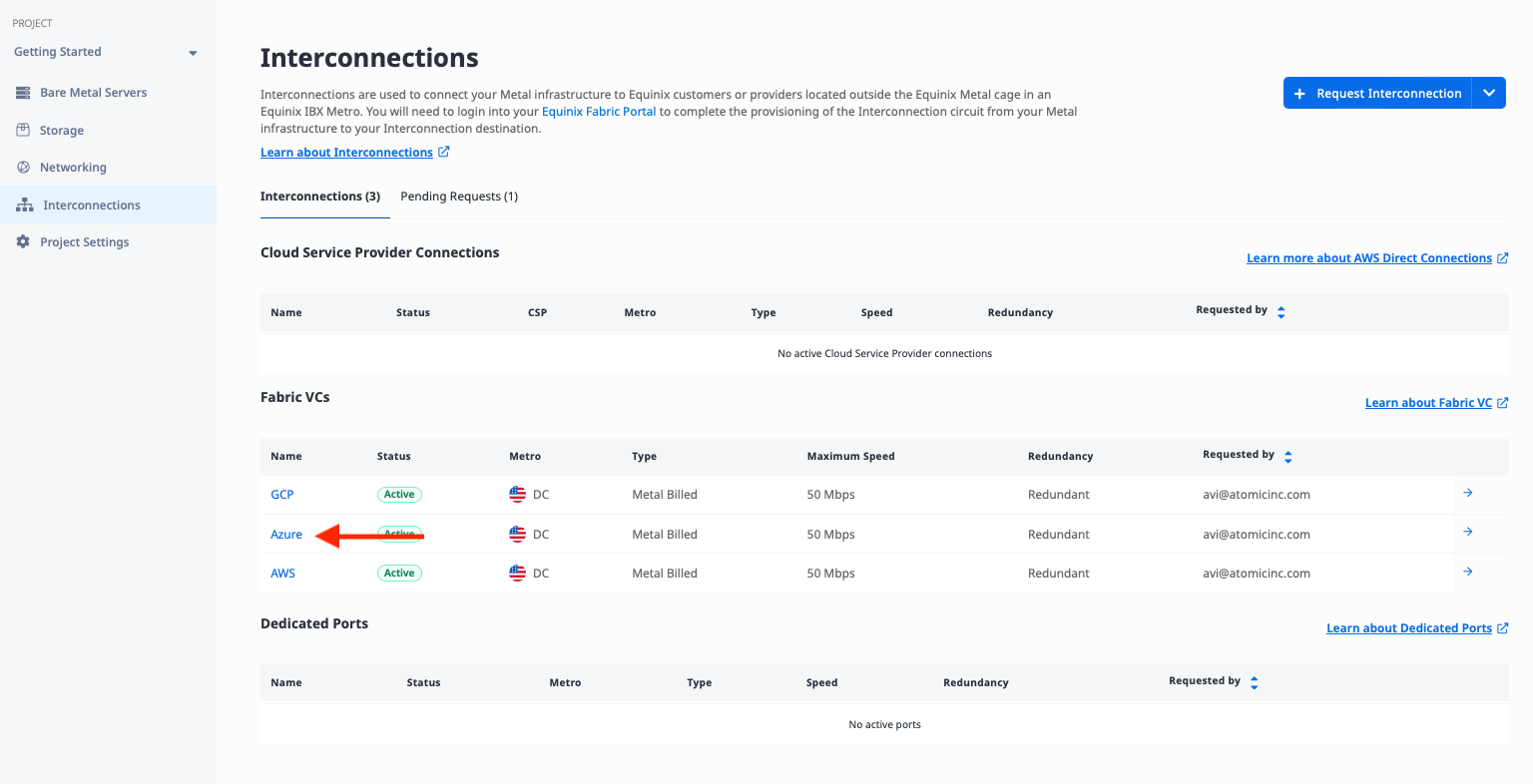This screenshot has width=1533, height=784.
Task: Switch to the Pending Requests (1) tab
Action: pos(459,196)
